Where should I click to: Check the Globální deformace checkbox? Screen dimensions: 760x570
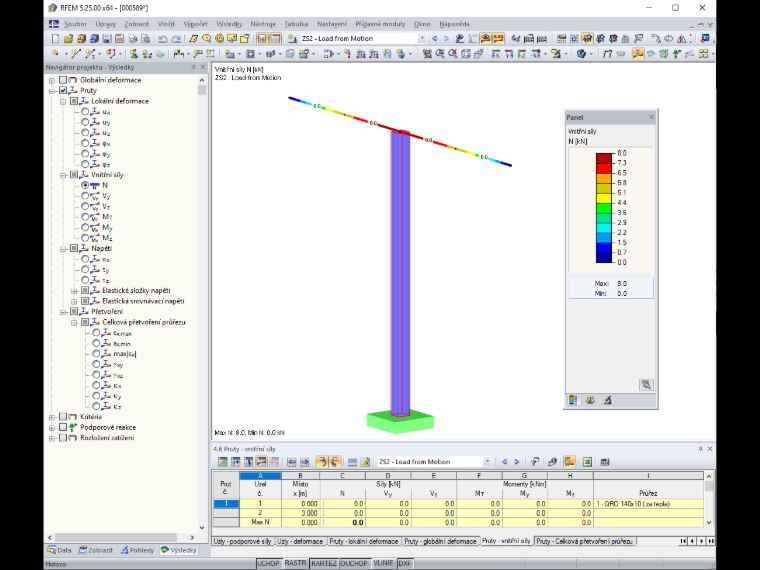coord(63,80)
